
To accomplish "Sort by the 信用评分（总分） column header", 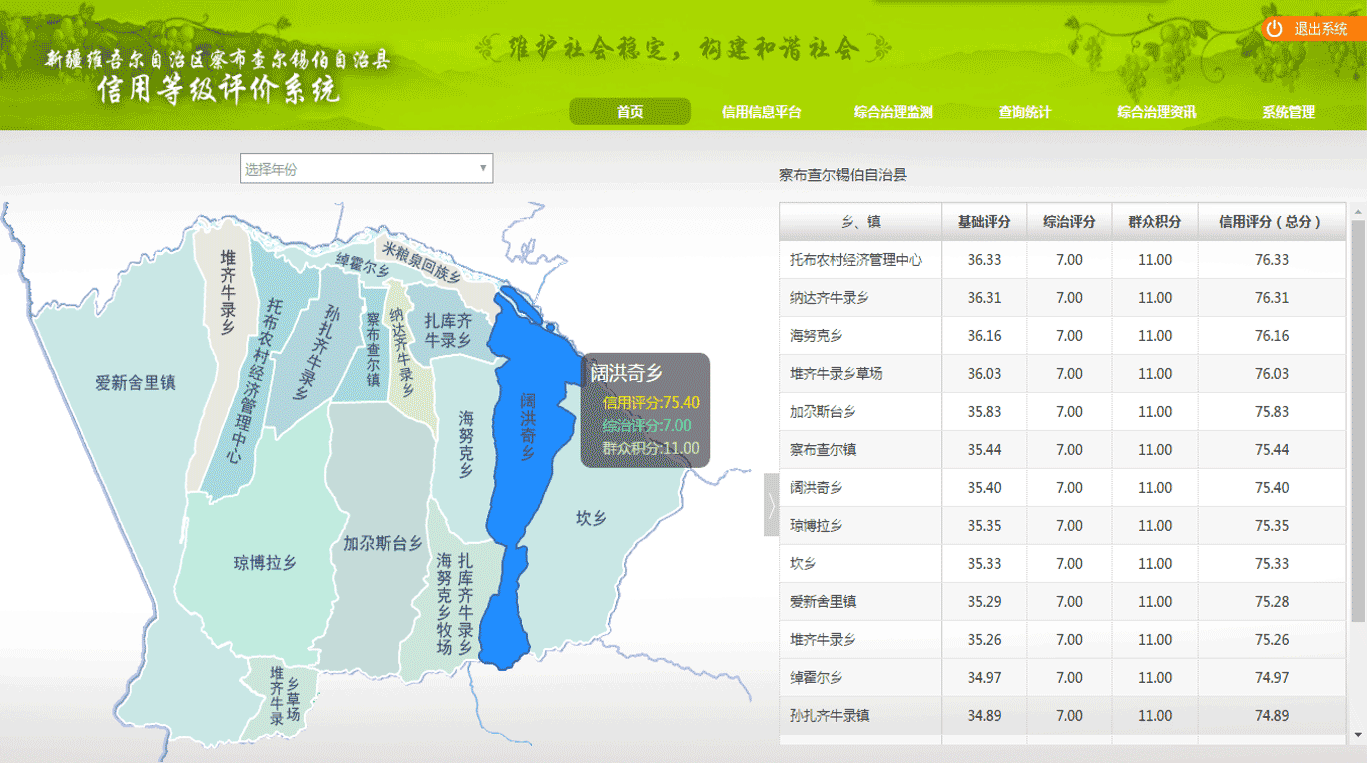I will (x=1272, y=222).
